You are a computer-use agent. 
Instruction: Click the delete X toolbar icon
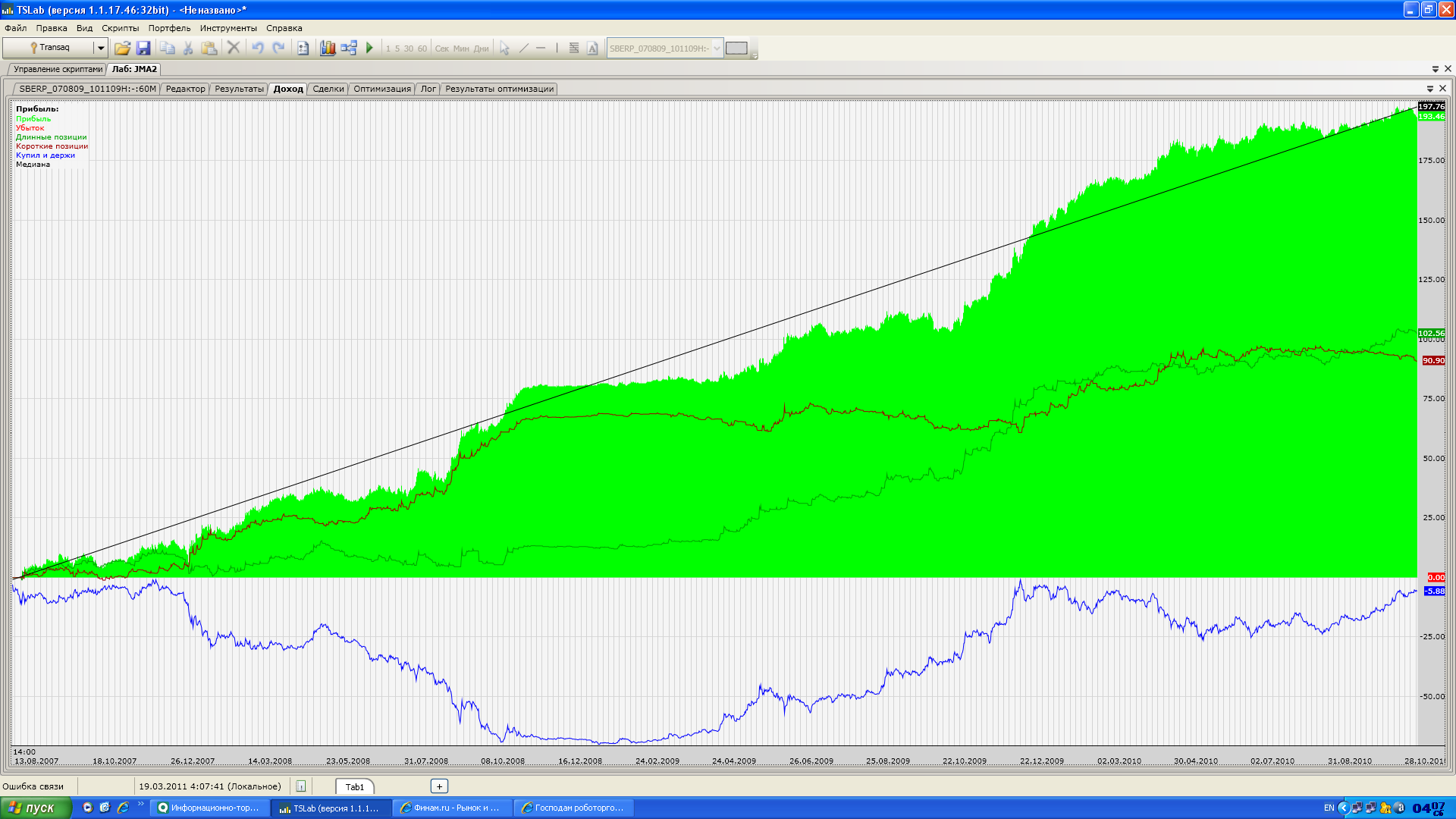(234, 48)
